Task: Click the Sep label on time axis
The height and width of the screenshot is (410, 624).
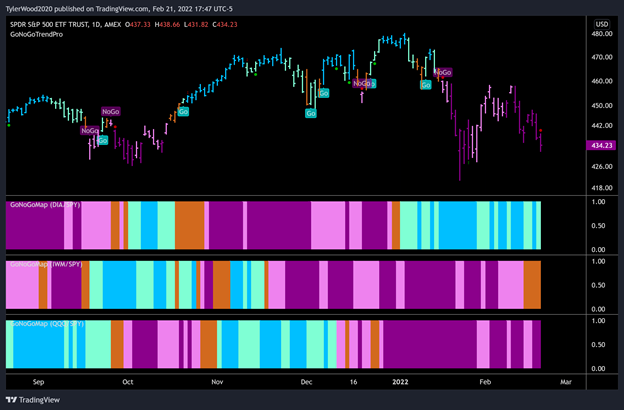Action: (x=38, y=382)
